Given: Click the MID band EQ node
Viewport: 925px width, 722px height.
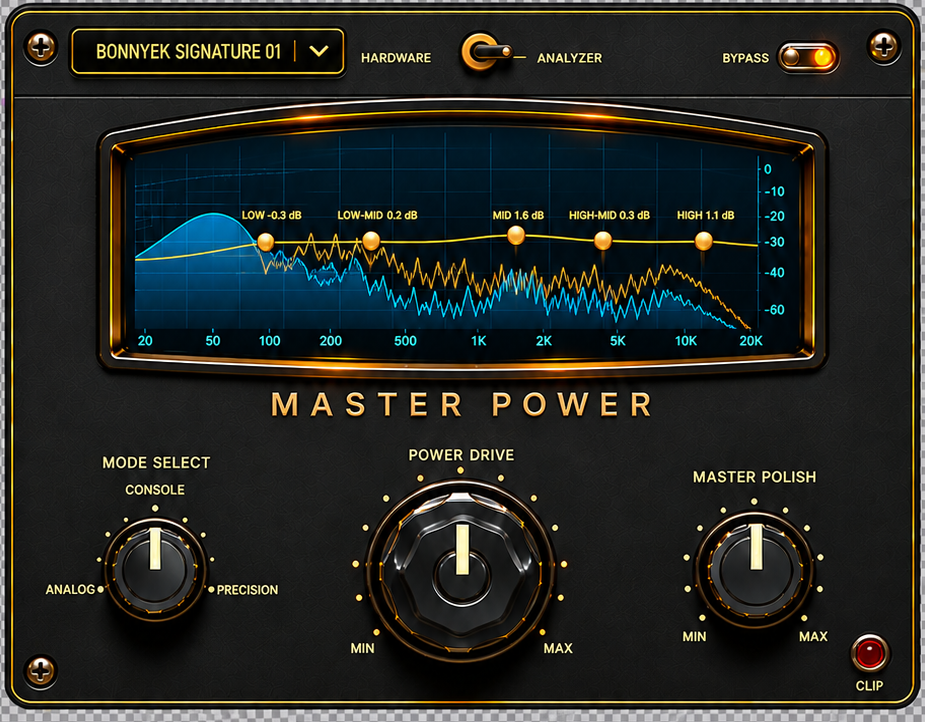Looking at the screenshot, I should [516, 235].
